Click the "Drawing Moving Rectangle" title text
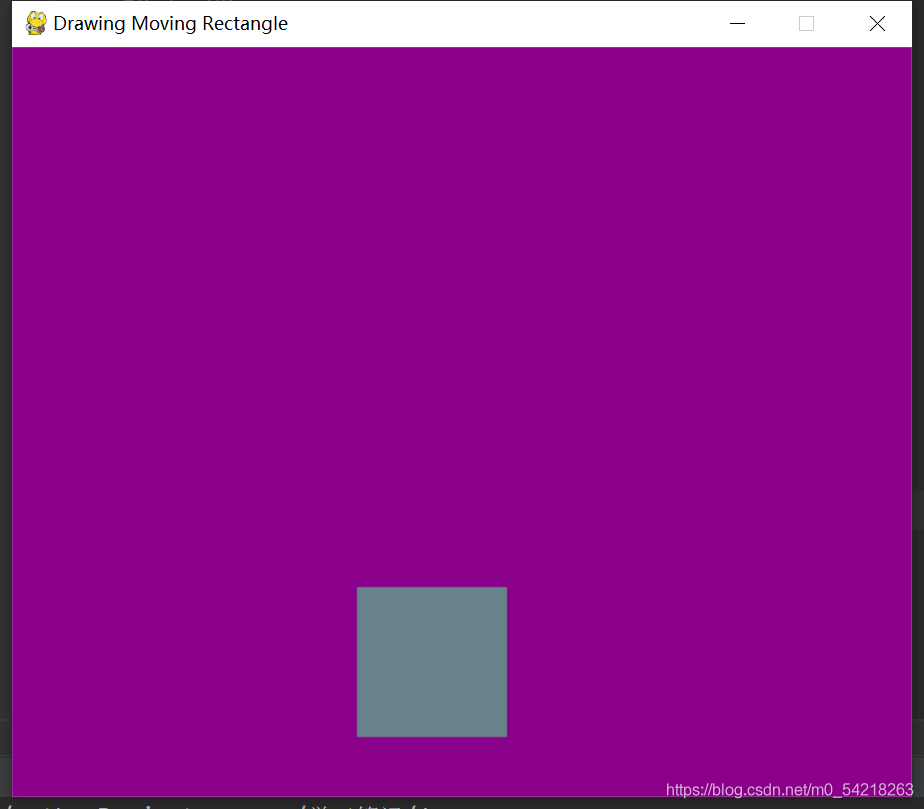The image size is (924, 809). click(x=170, y=24)
